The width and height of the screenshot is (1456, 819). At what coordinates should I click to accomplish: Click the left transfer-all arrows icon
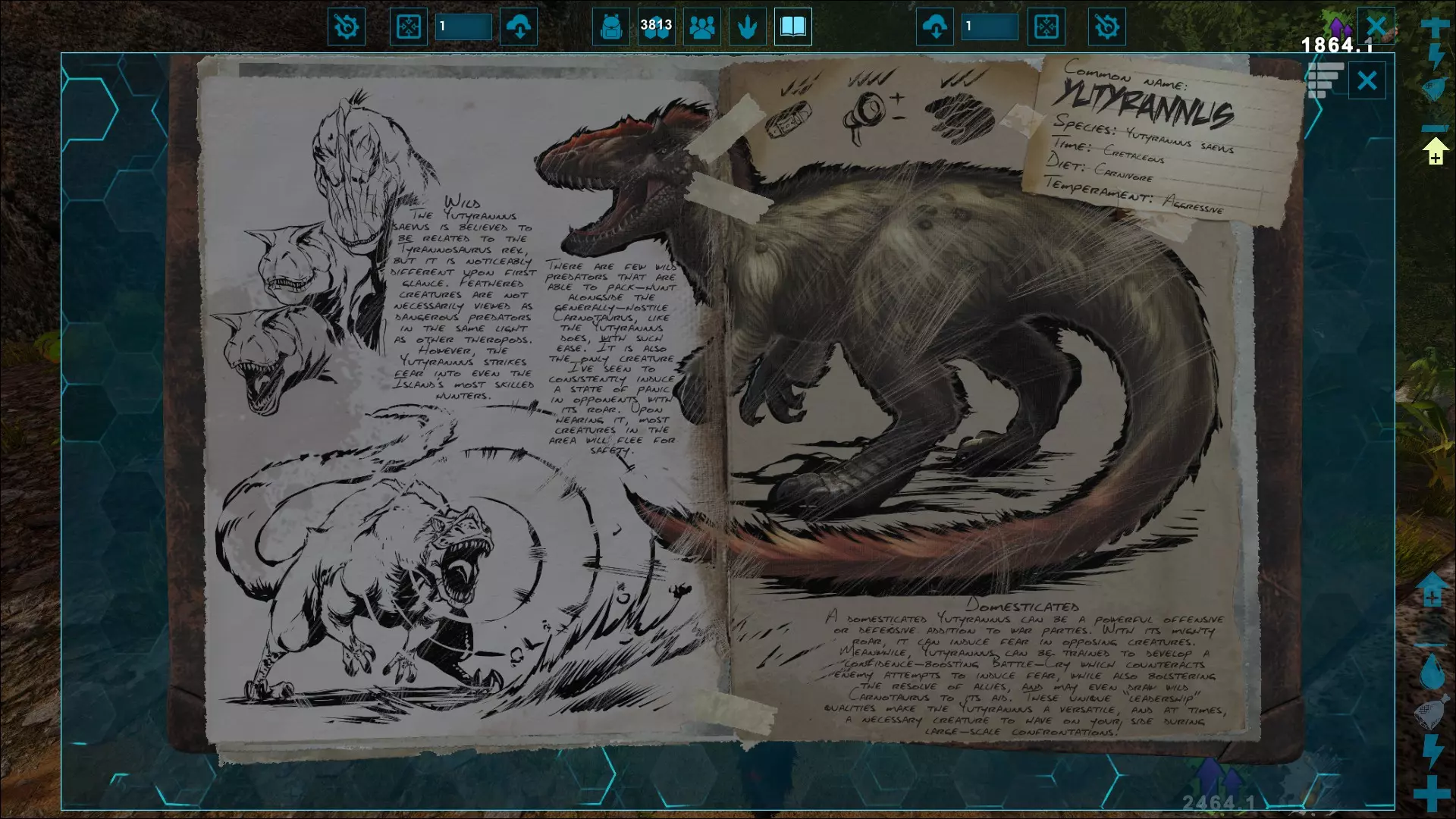pyautogui.click(x=408, y=27)
